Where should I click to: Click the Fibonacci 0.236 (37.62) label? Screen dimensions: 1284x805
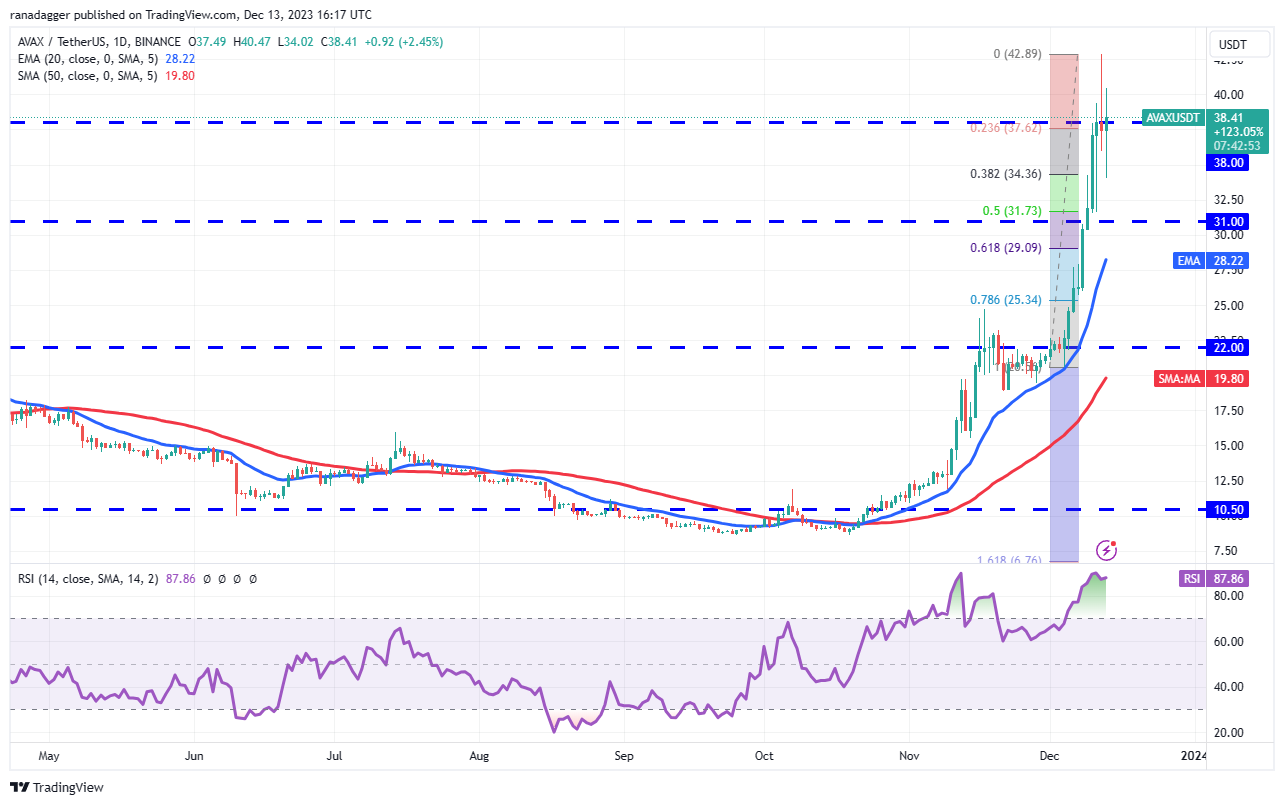click(x=1006, y=128)
